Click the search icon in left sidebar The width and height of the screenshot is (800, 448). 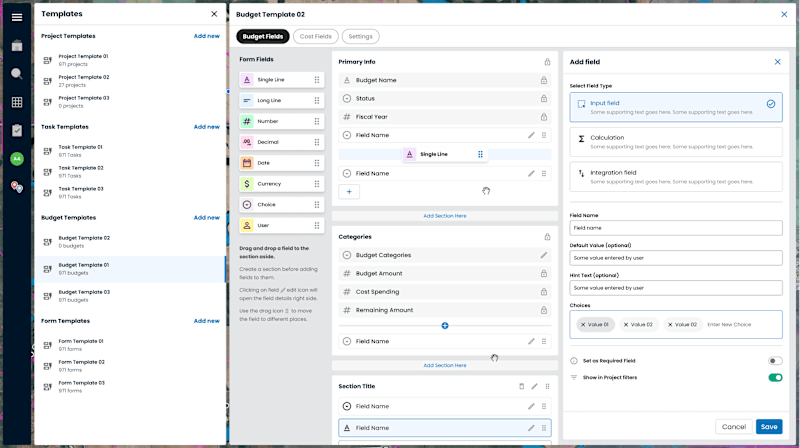tap(17, 74)
